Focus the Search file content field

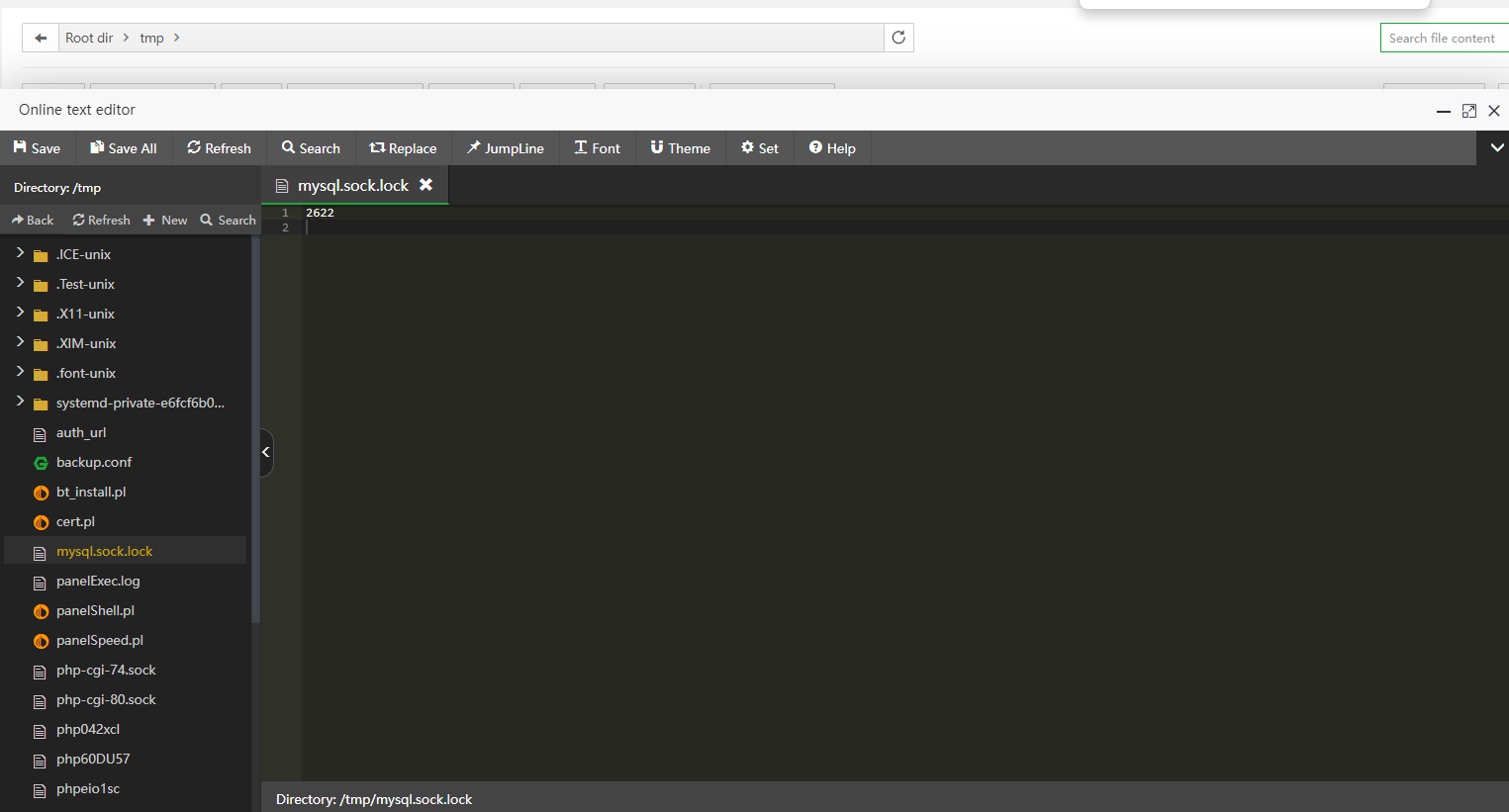[1445, 38]
